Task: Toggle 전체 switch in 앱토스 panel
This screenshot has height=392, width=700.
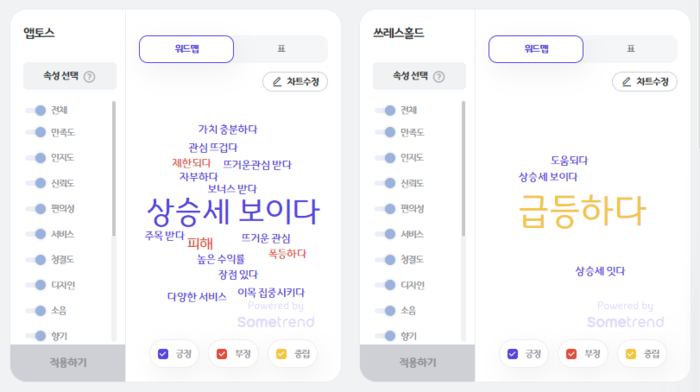Action: [36, 110]
